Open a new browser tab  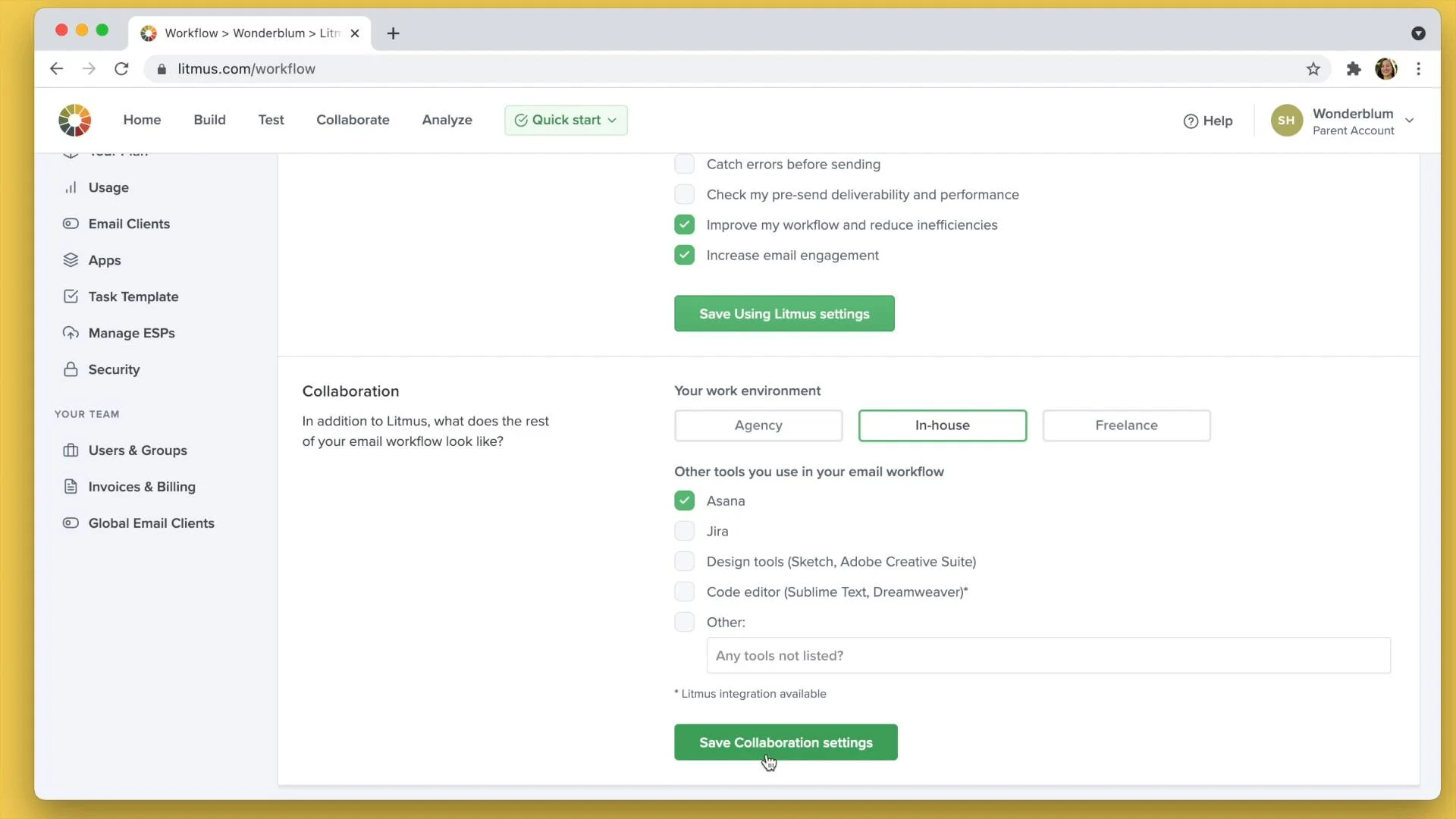pos(393,33)
